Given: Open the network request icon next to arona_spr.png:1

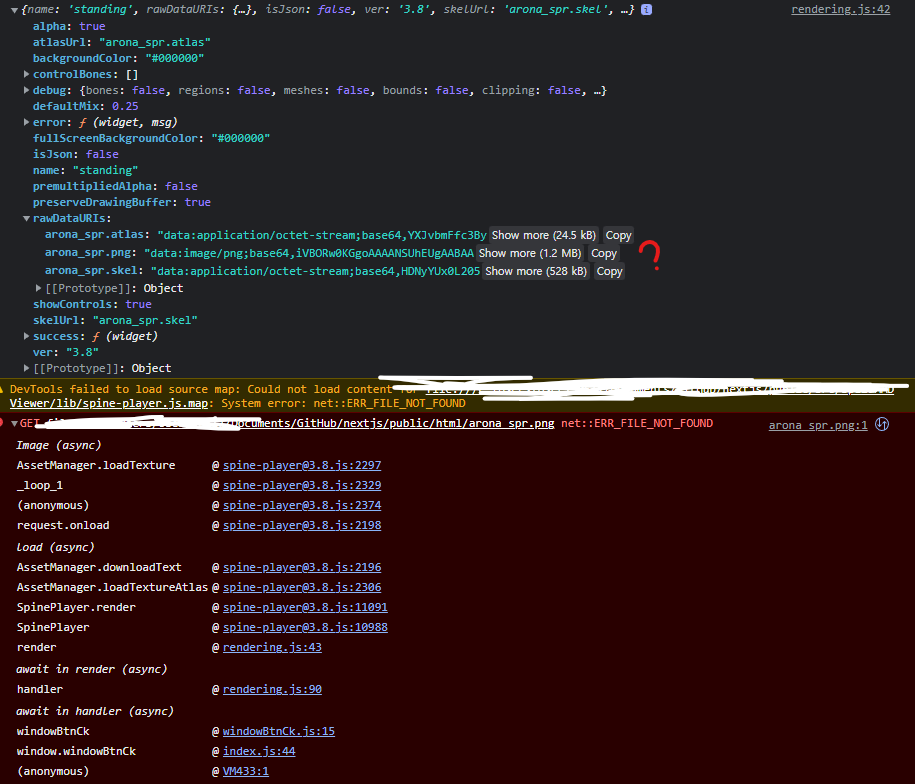Looking at the screenshot, I should [881, 423].
